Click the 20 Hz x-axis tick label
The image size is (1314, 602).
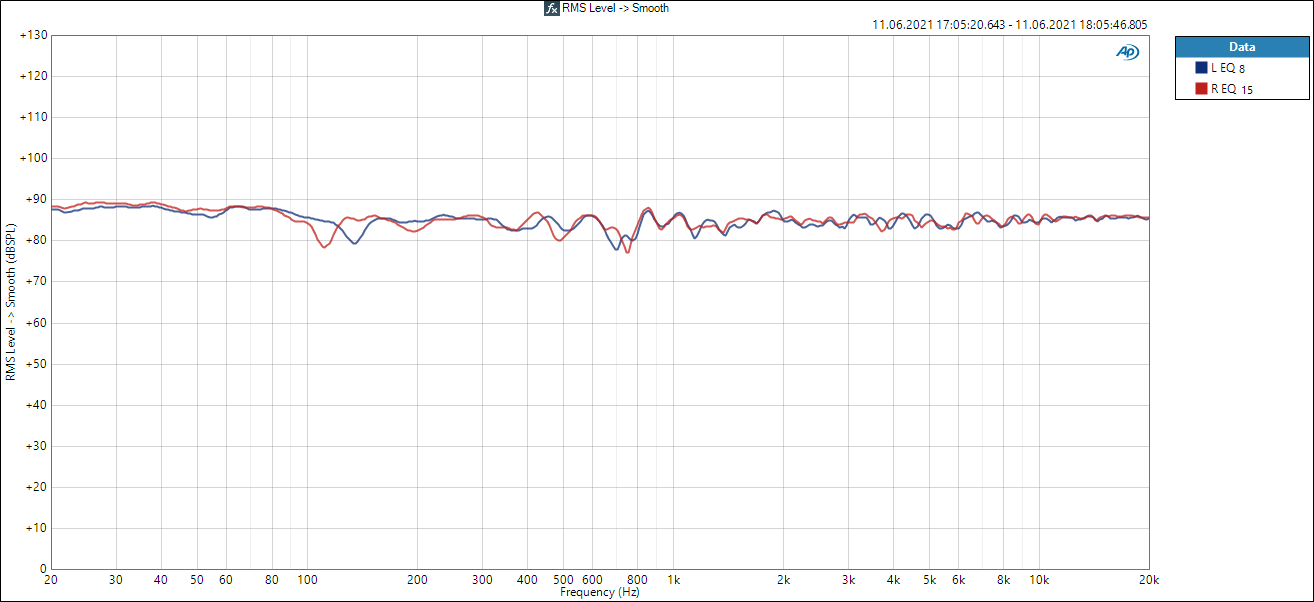[x=51, y=580]
